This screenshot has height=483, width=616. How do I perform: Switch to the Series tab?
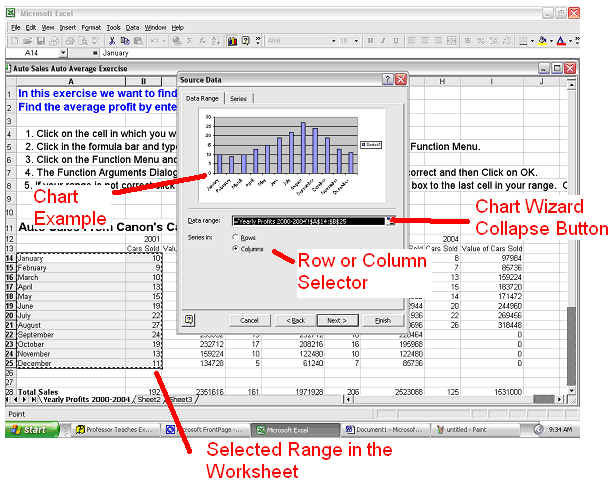[238, 99]
